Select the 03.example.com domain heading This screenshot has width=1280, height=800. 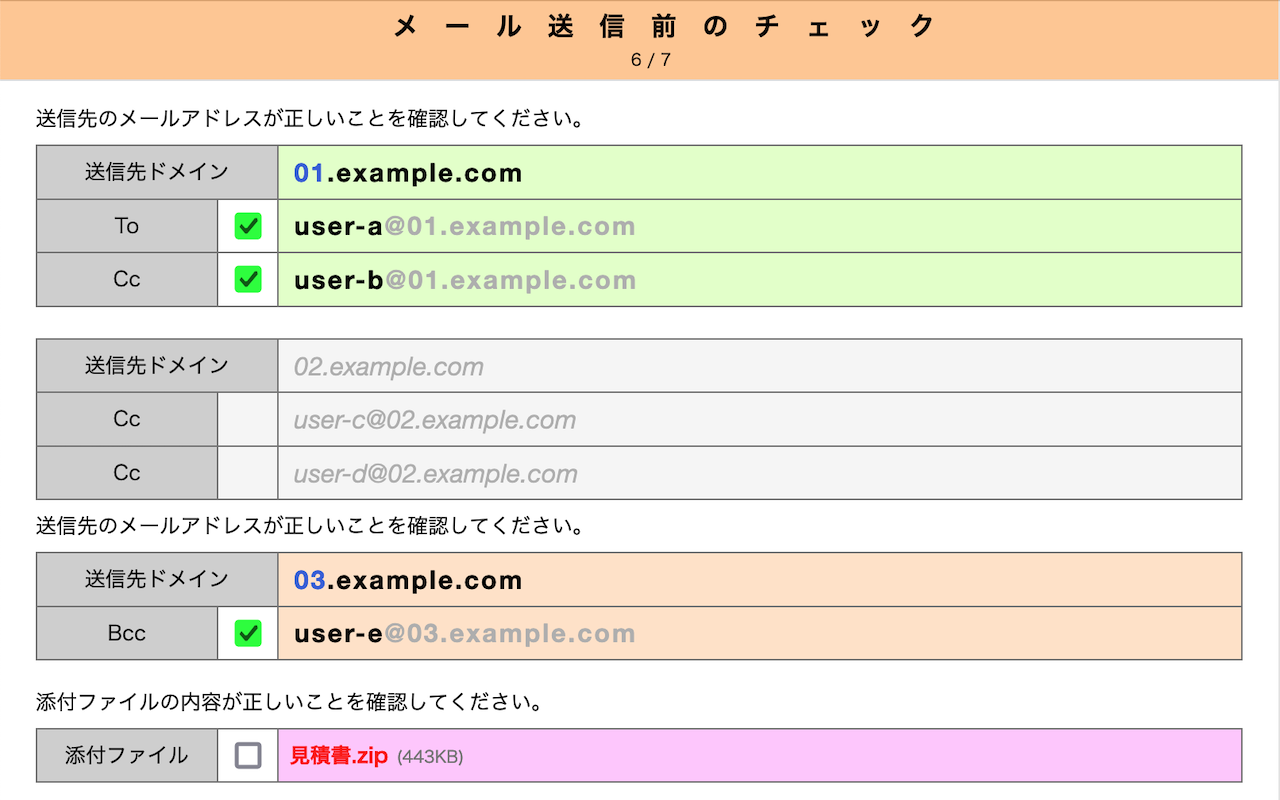tap(408, 580)
